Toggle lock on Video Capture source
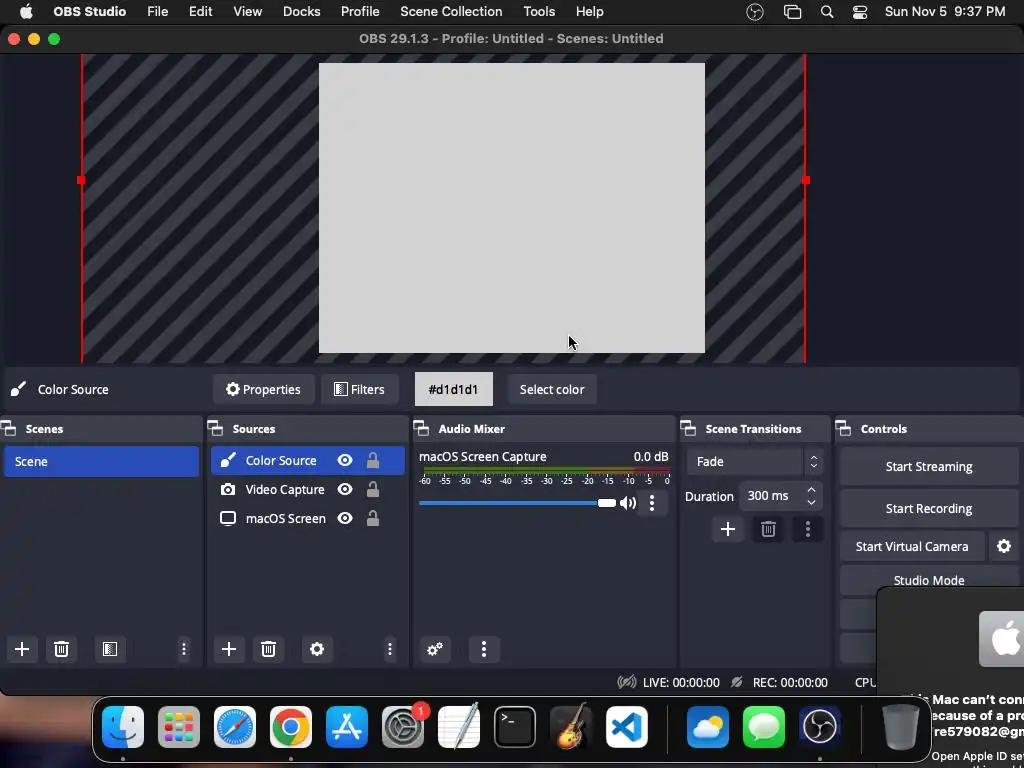This screenshot has width=1024, height=768. [373, 489]
